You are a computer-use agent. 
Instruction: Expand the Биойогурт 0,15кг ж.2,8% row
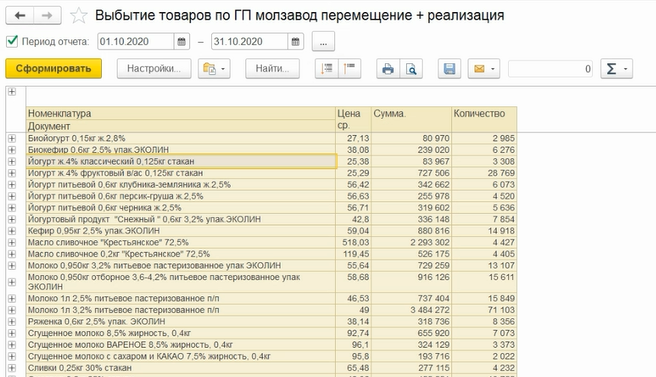(12, 138)
